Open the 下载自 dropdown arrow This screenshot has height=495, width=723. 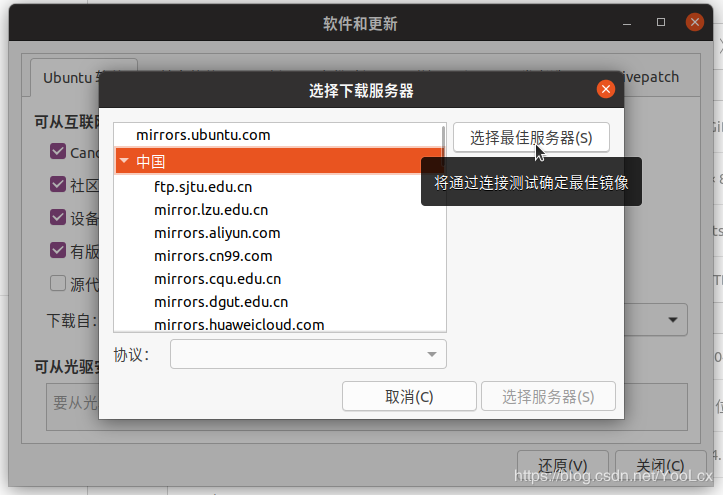(x=673, y=319)
